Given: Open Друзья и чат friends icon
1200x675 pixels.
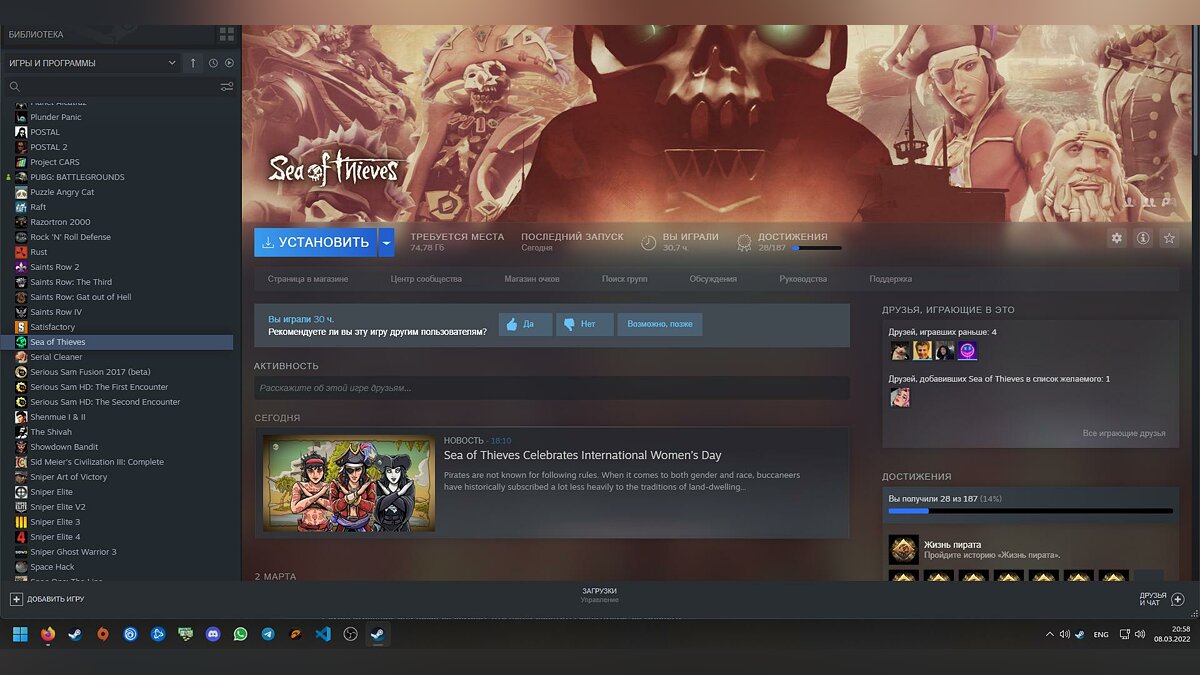Looking at the screenshot, I should click(1178, 599).
